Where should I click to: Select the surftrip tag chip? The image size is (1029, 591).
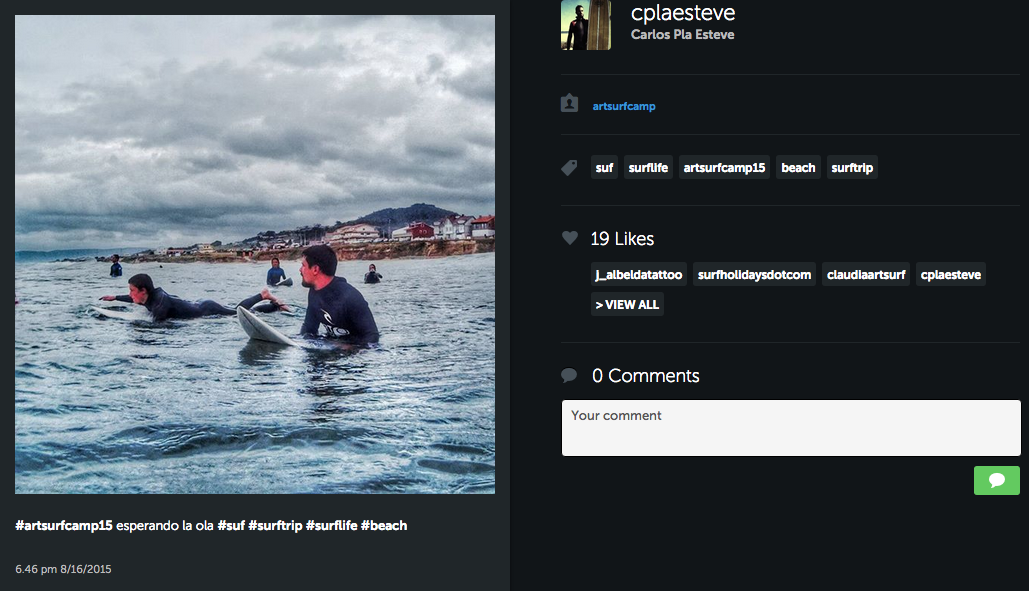pyautogui.click(x=852, y=168)
